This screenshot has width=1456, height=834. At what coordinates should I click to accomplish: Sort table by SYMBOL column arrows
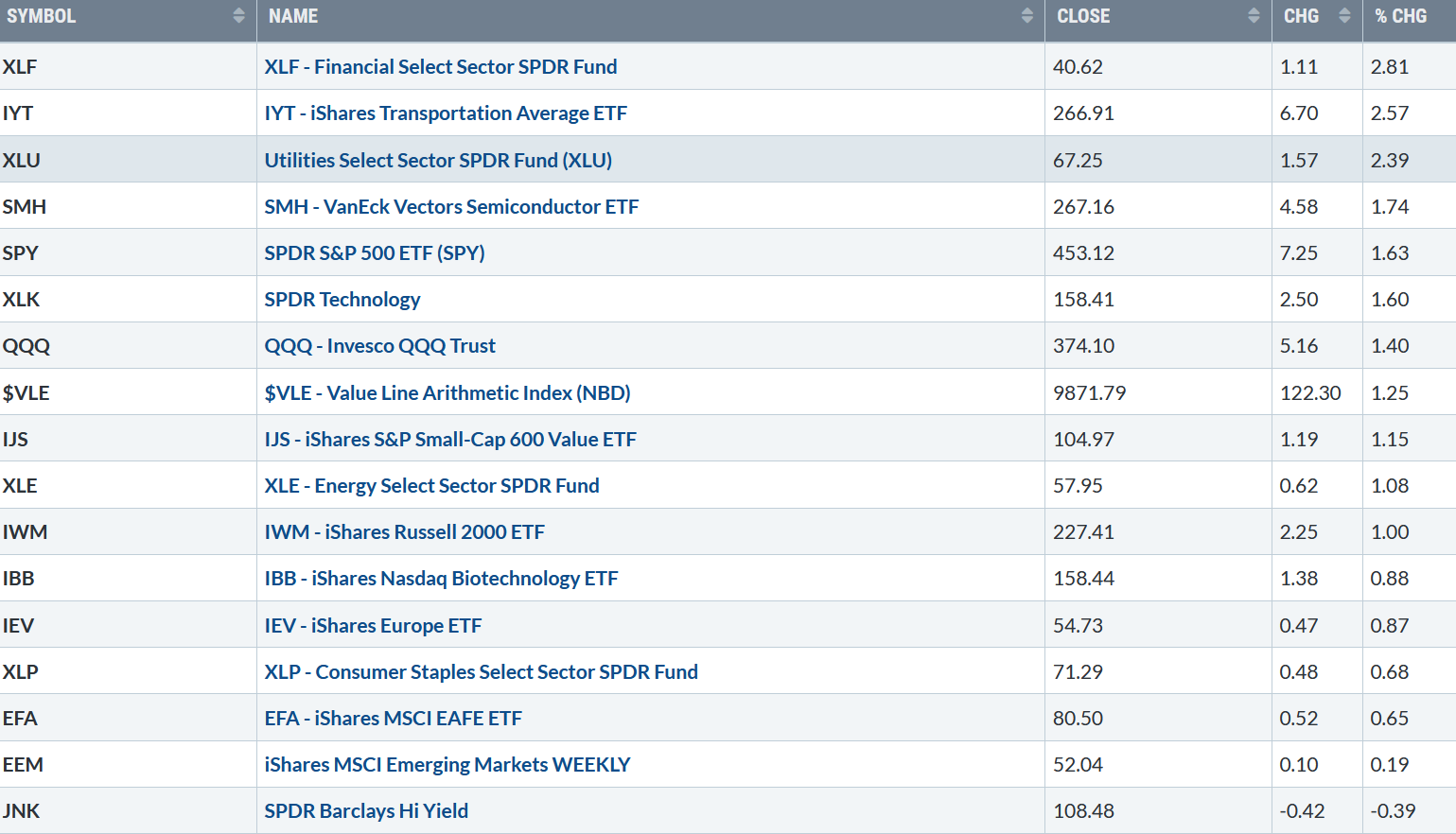pos(238,16)
